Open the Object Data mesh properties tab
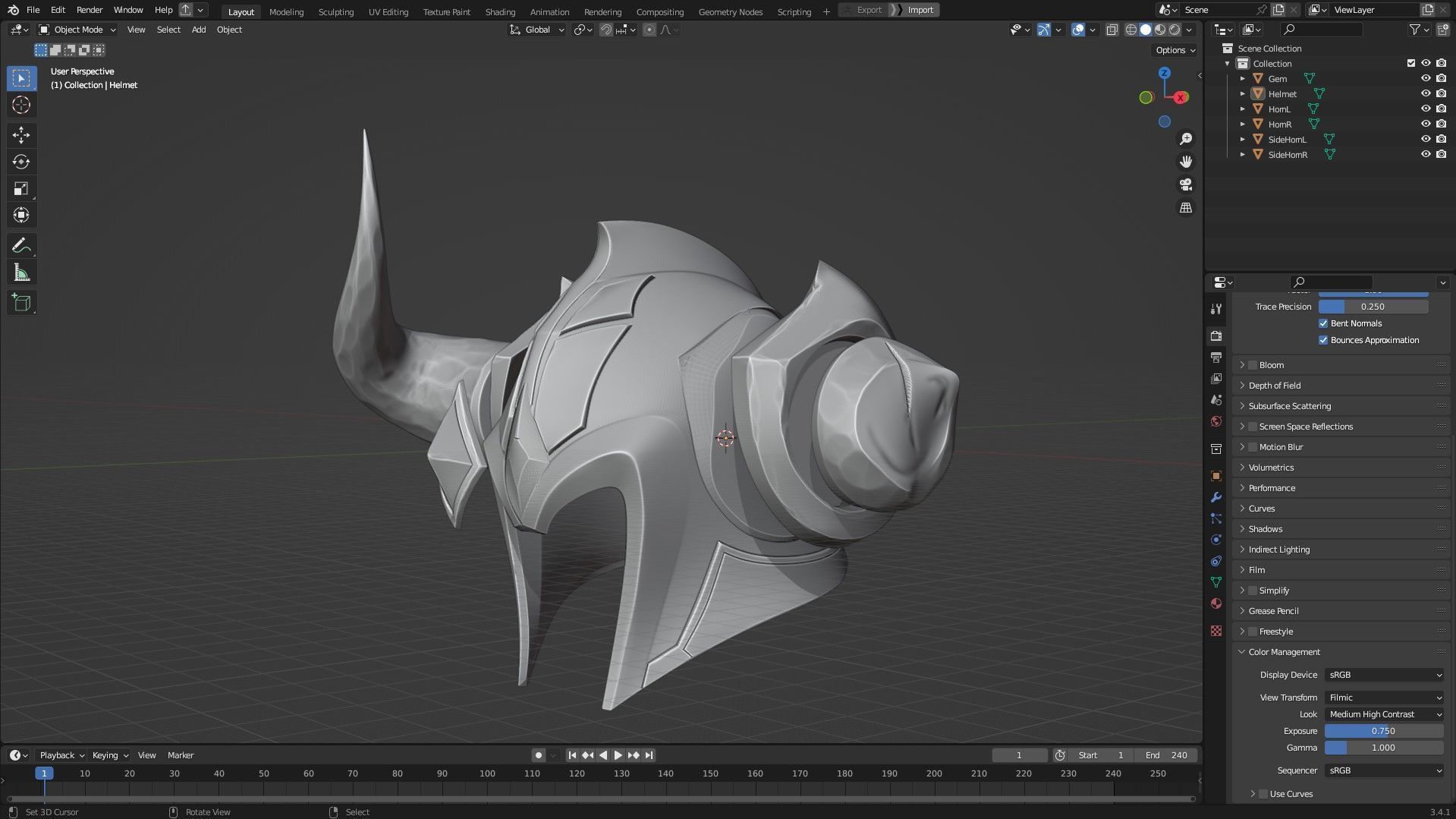 point(1216,582)
